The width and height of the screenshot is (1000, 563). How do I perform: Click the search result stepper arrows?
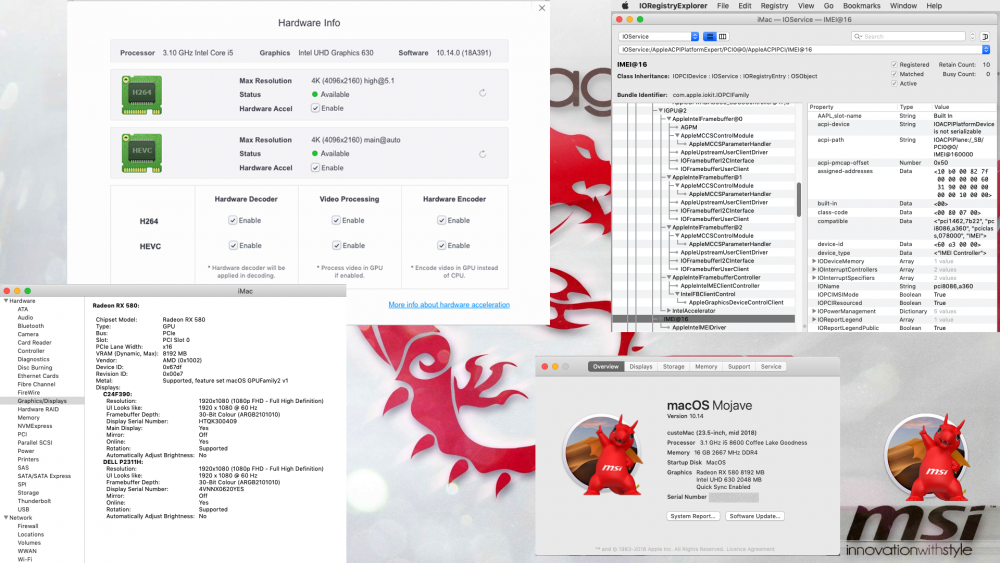point(973,36)
